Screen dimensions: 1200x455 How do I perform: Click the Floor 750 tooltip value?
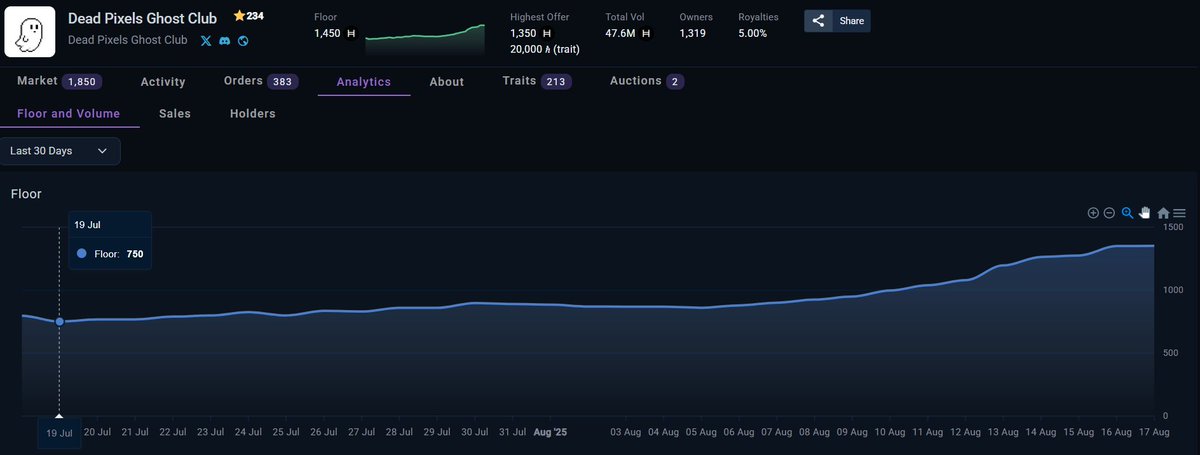(x=135, y=254)
